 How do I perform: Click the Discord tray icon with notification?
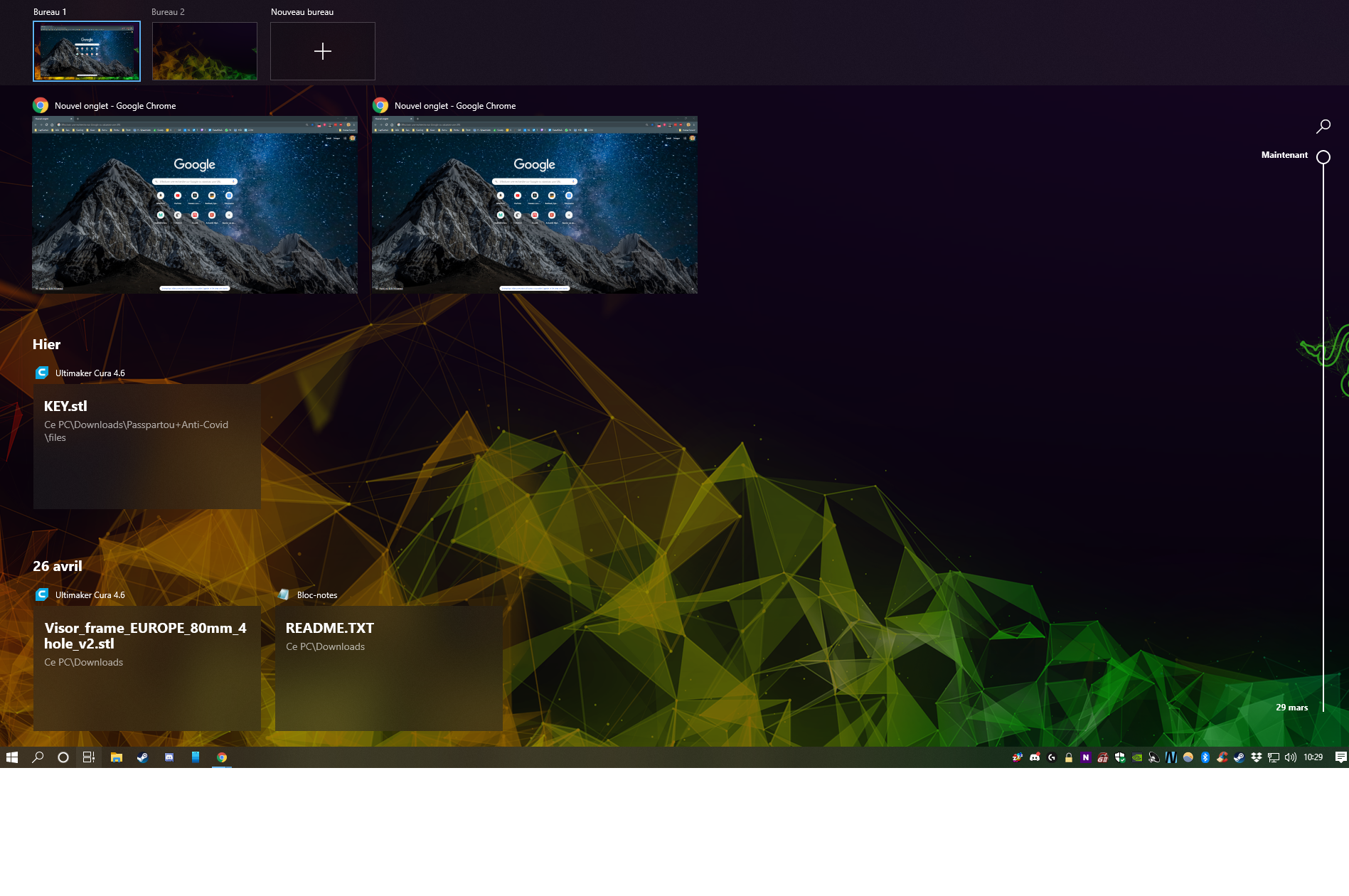[x=1035, y=757]
